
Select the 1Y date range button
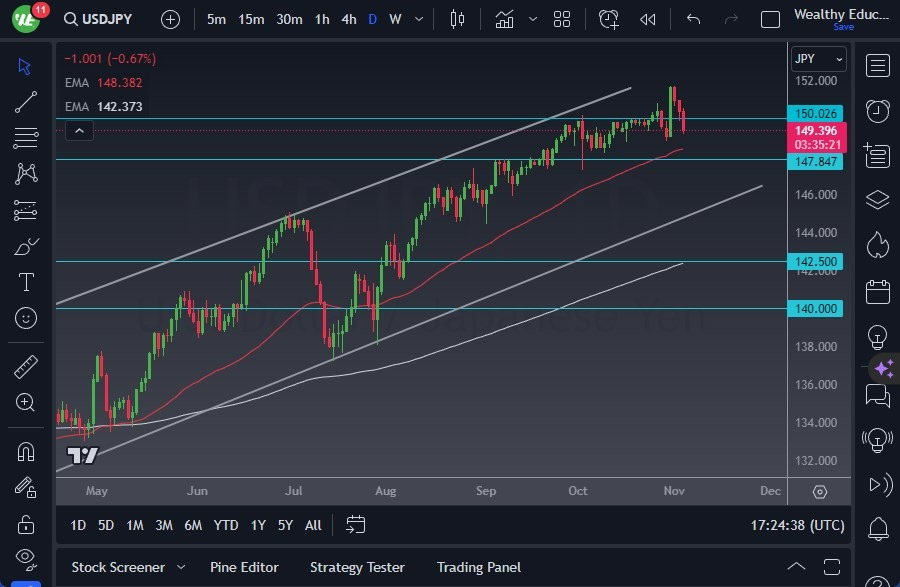257,524
